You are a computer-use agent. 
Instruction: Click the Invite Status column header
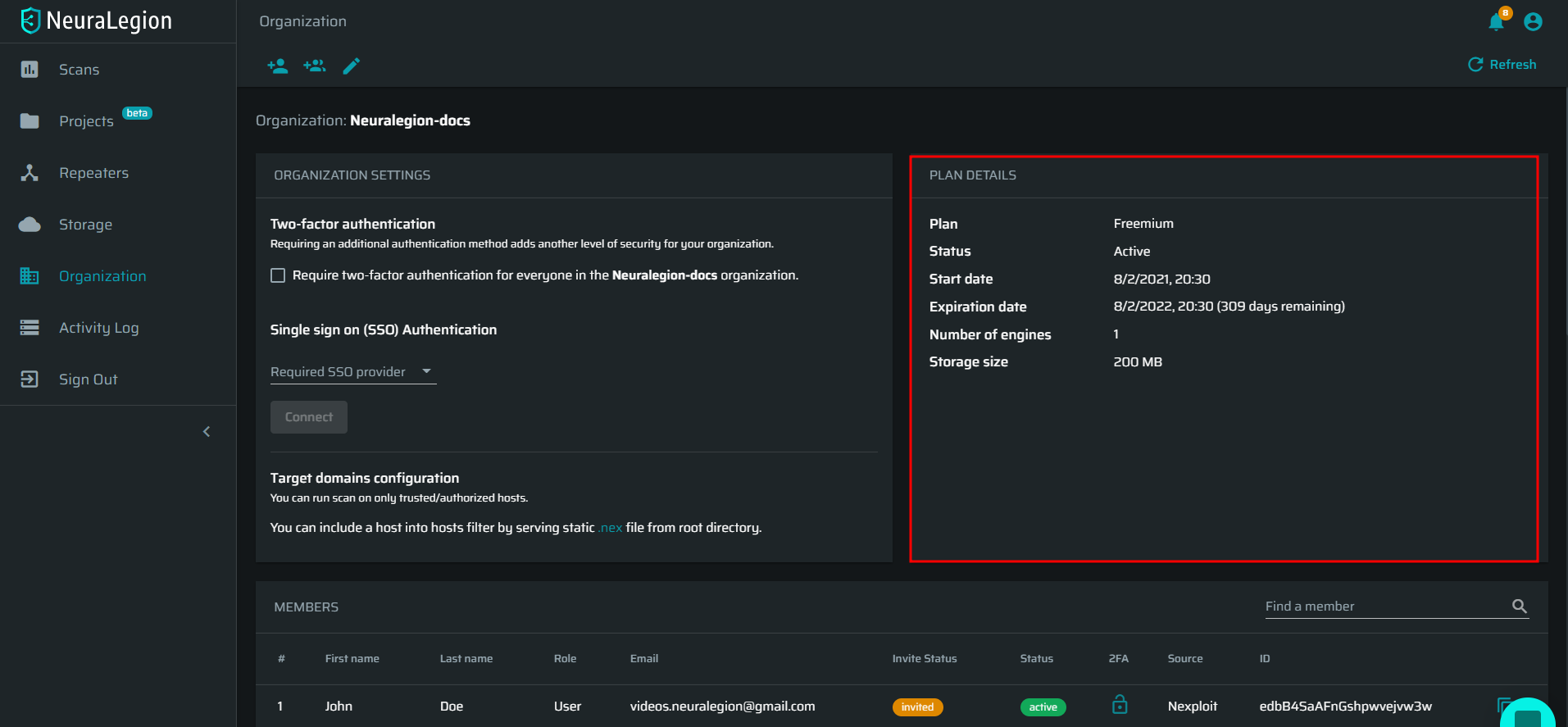tap(924, 659)
